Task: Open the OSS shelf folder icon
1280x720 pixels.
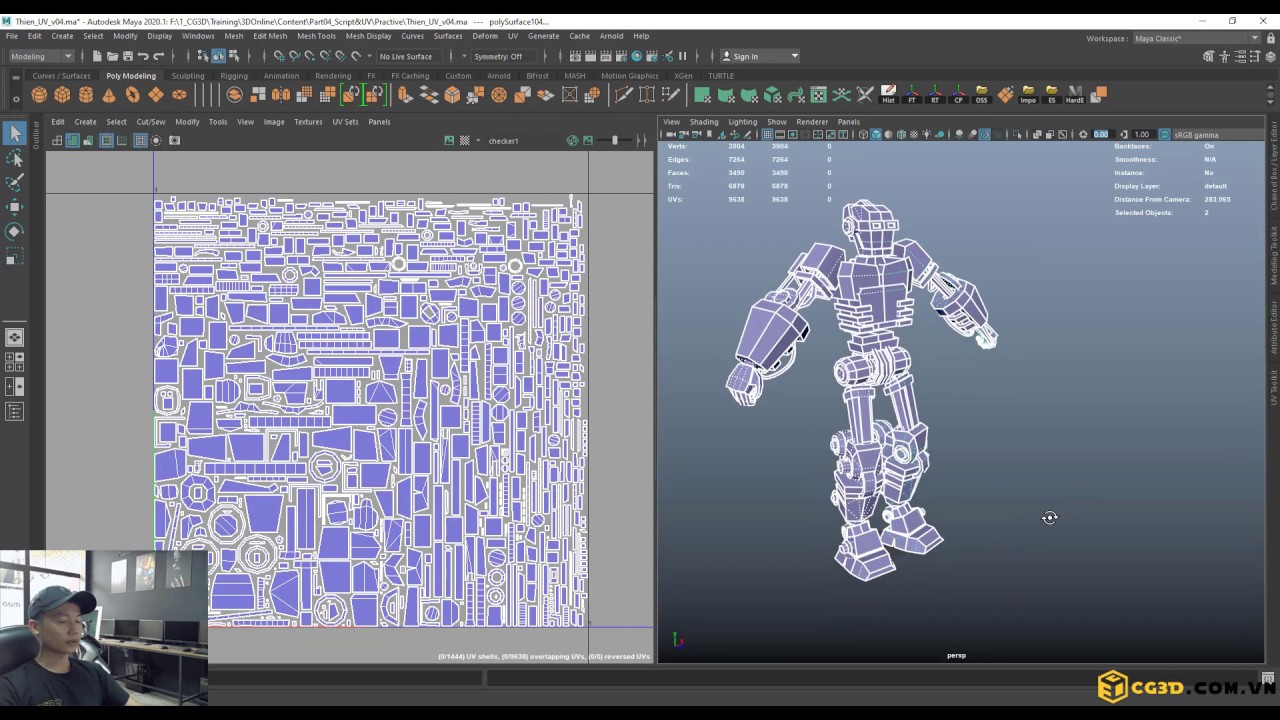Action: pyautogui.click(x=982, y=95)
